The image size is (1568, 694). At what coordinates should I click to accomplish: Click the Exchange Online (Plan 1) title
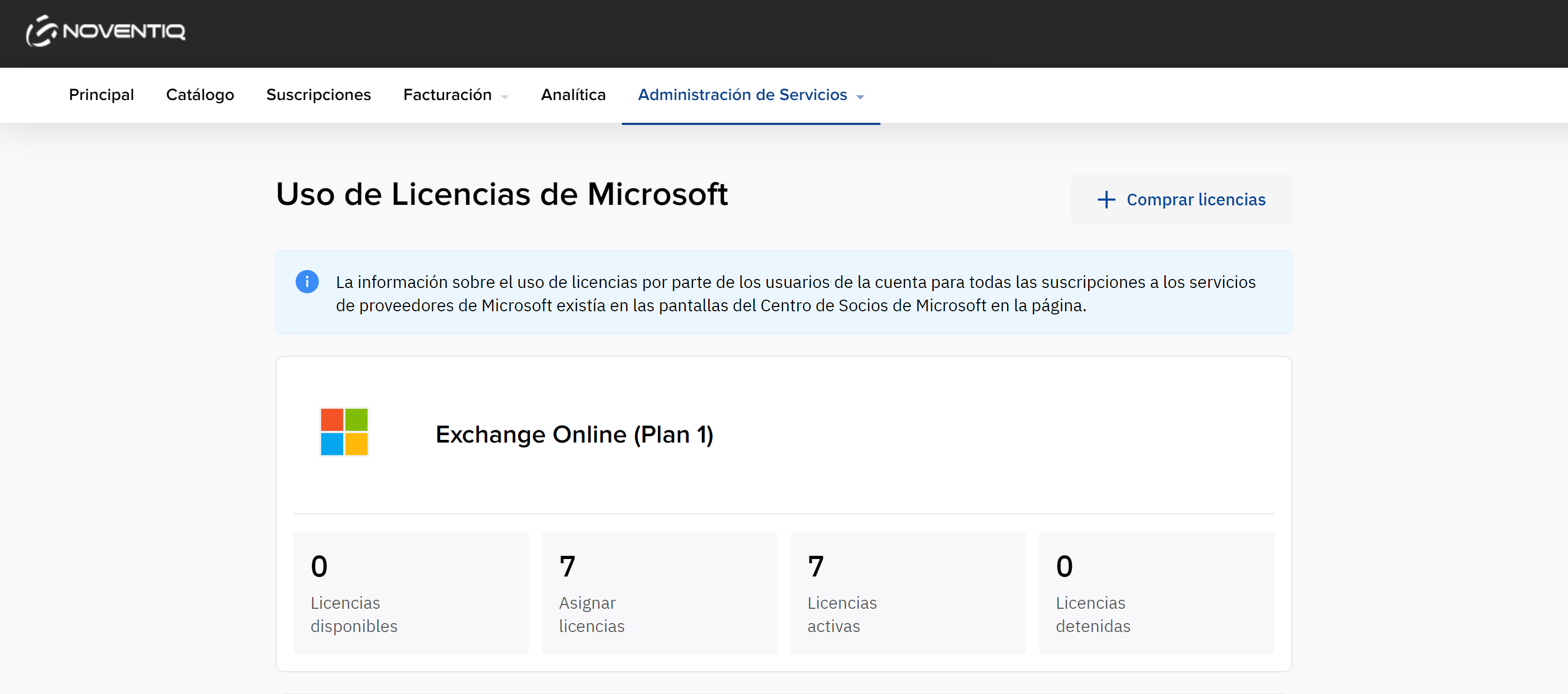[574, 434]
